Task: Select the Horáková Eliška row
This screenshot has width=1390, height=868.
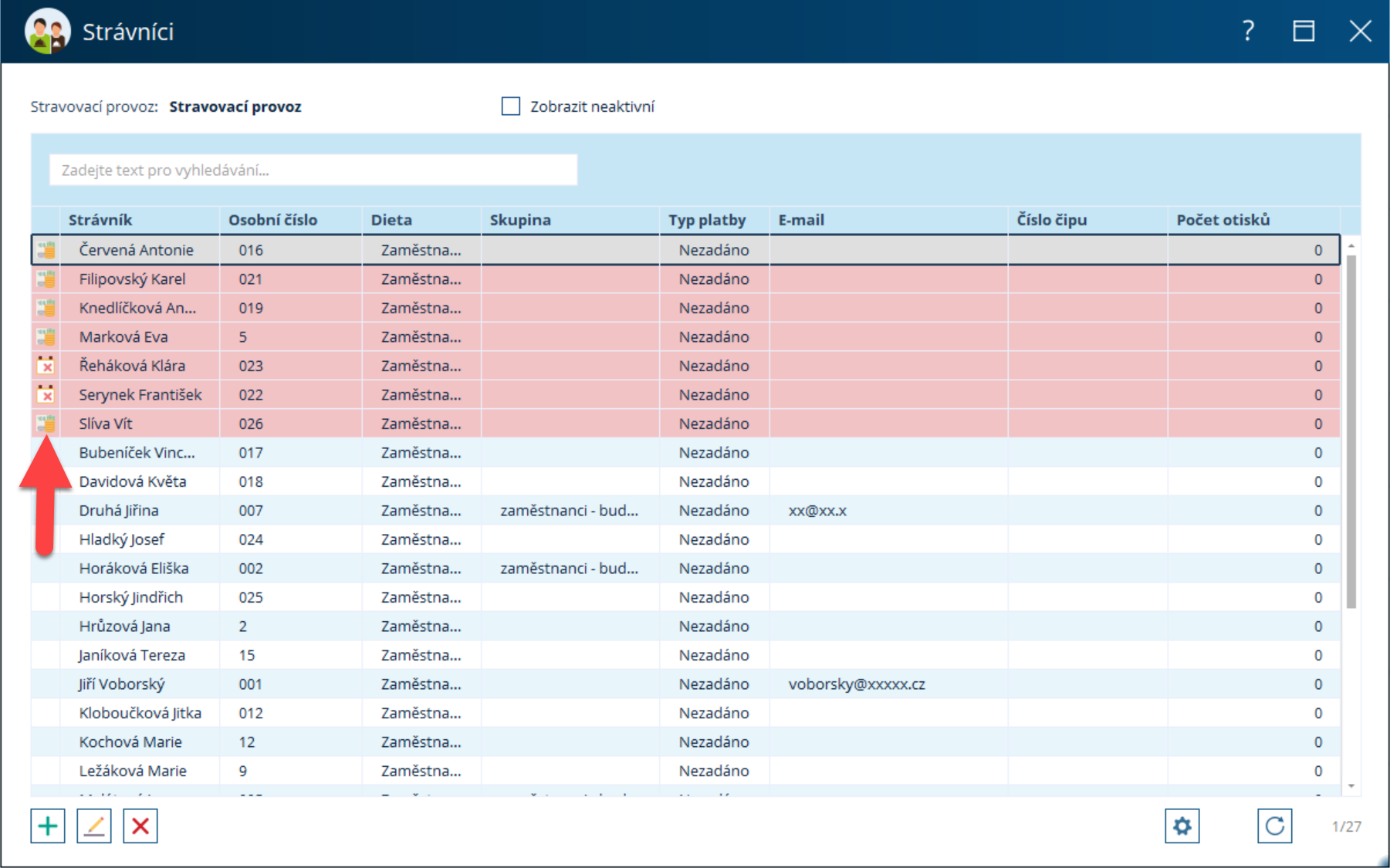Action: (686, 569)
